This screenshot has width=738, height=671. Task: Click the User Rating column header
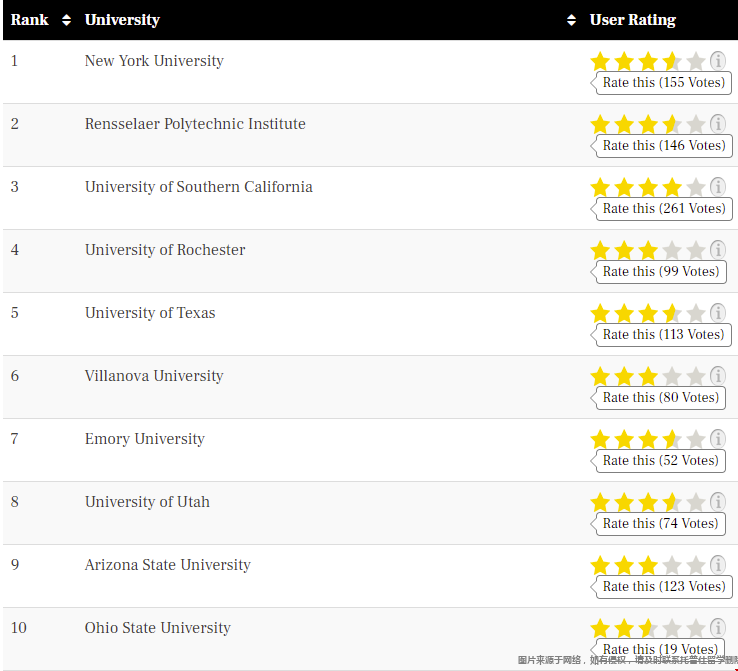point(633,20)
